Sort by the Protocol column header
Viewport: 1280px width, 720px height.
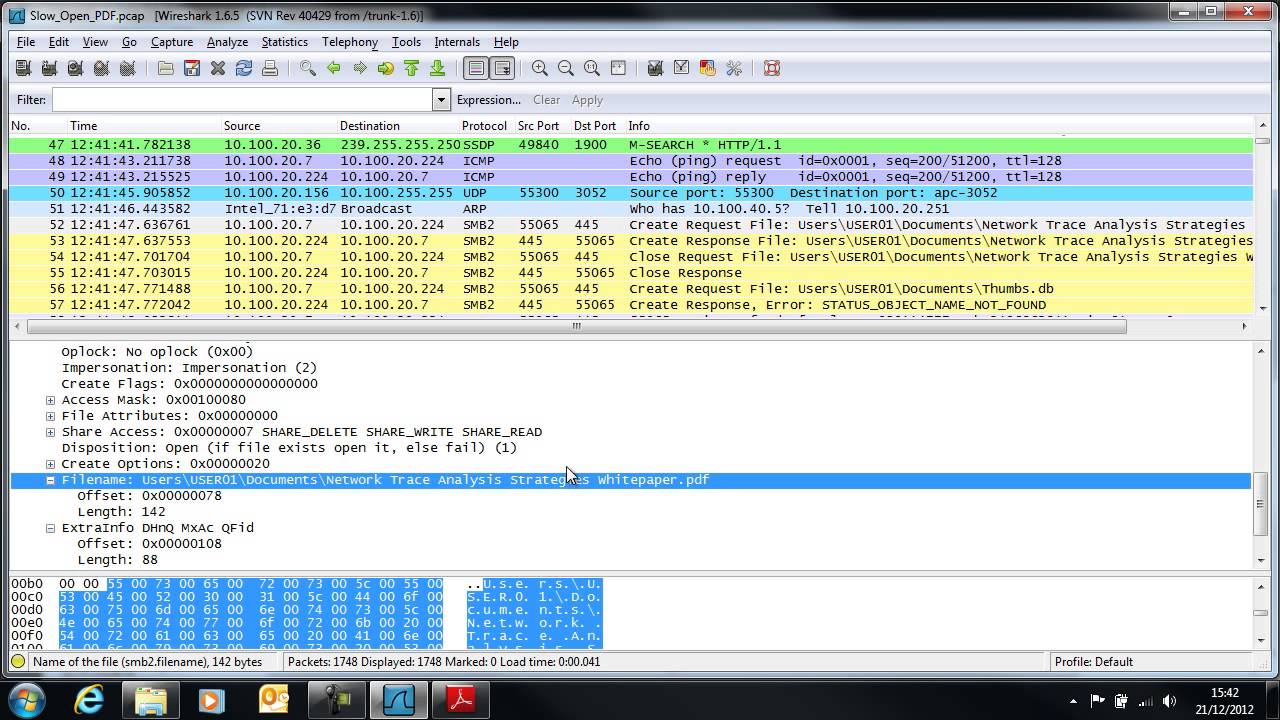click(x=485, y=126)
